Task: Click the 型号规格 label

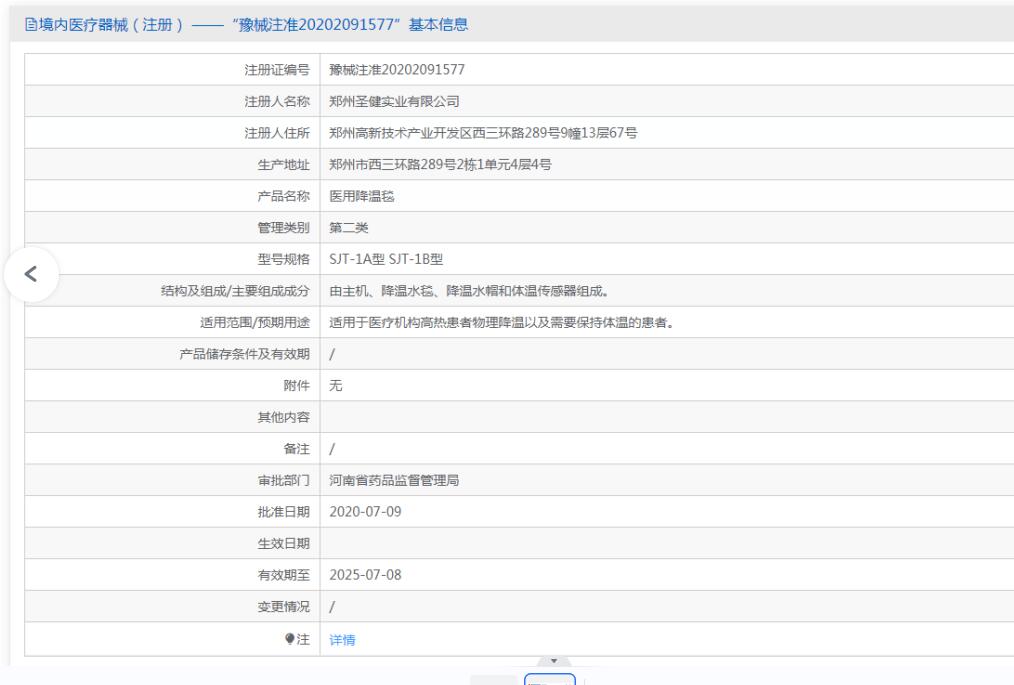Action: [x=284, y=259]
